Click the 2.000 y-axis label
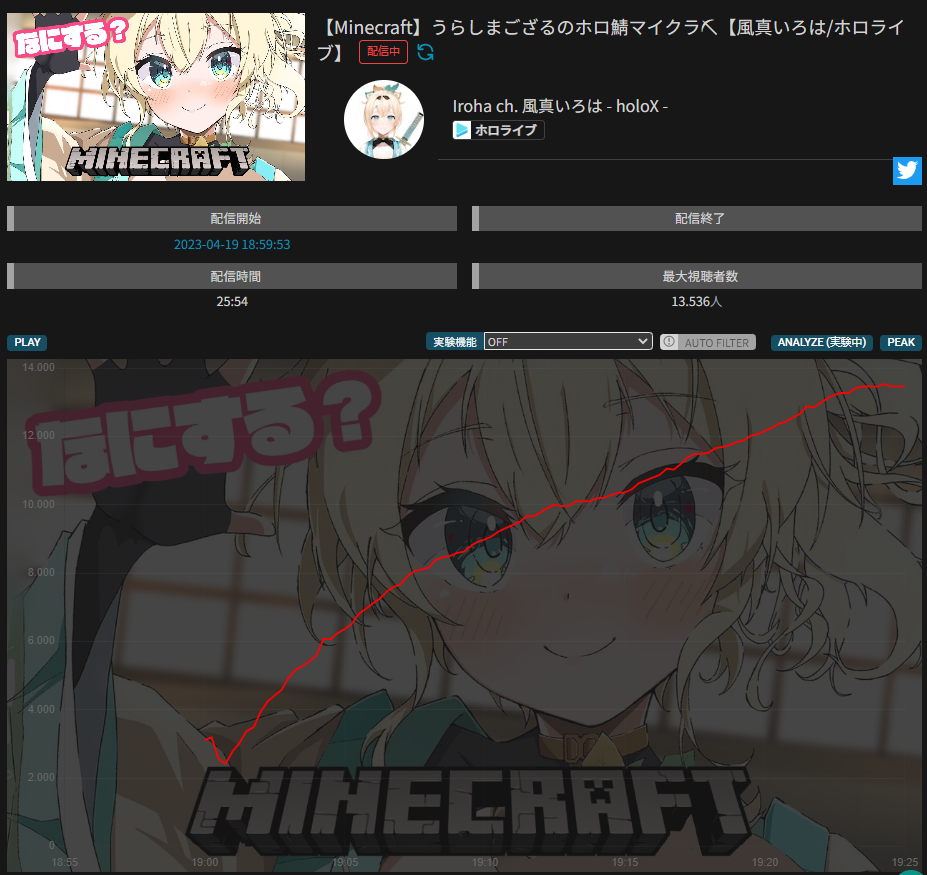 pos(41,777)
